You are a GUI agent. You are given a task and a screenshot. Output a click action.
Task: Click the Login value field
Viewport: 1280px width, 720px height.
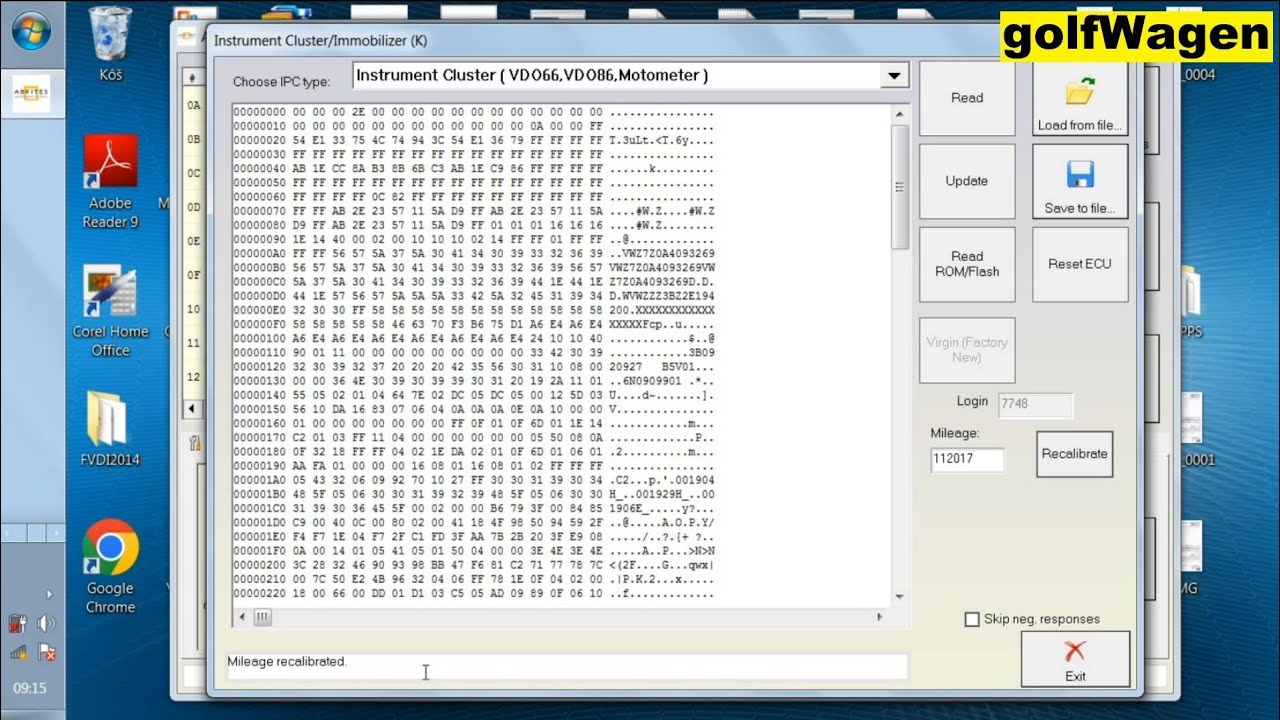coord(1036,405)
